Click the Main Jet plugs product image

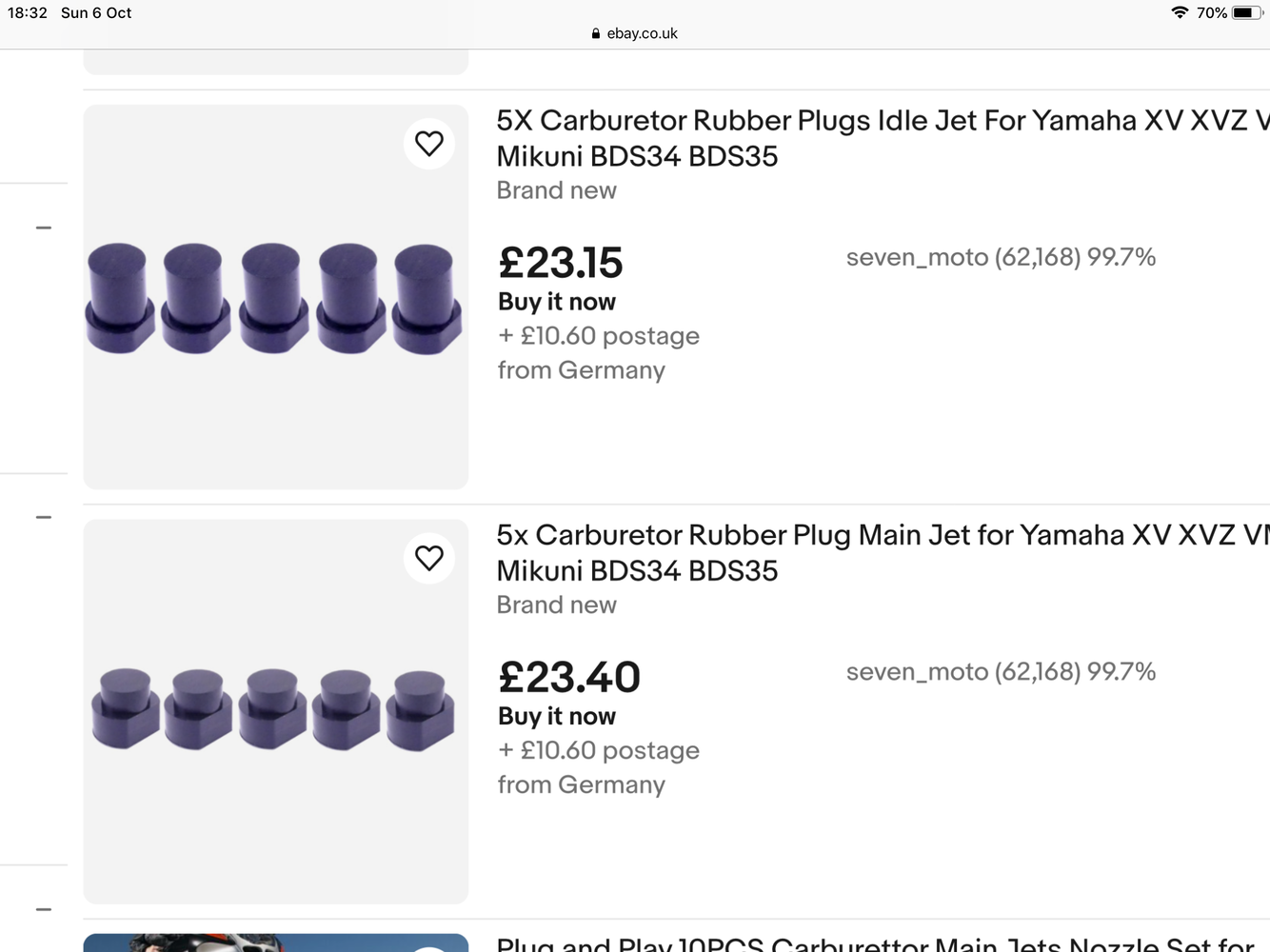[x=274, y=710]
